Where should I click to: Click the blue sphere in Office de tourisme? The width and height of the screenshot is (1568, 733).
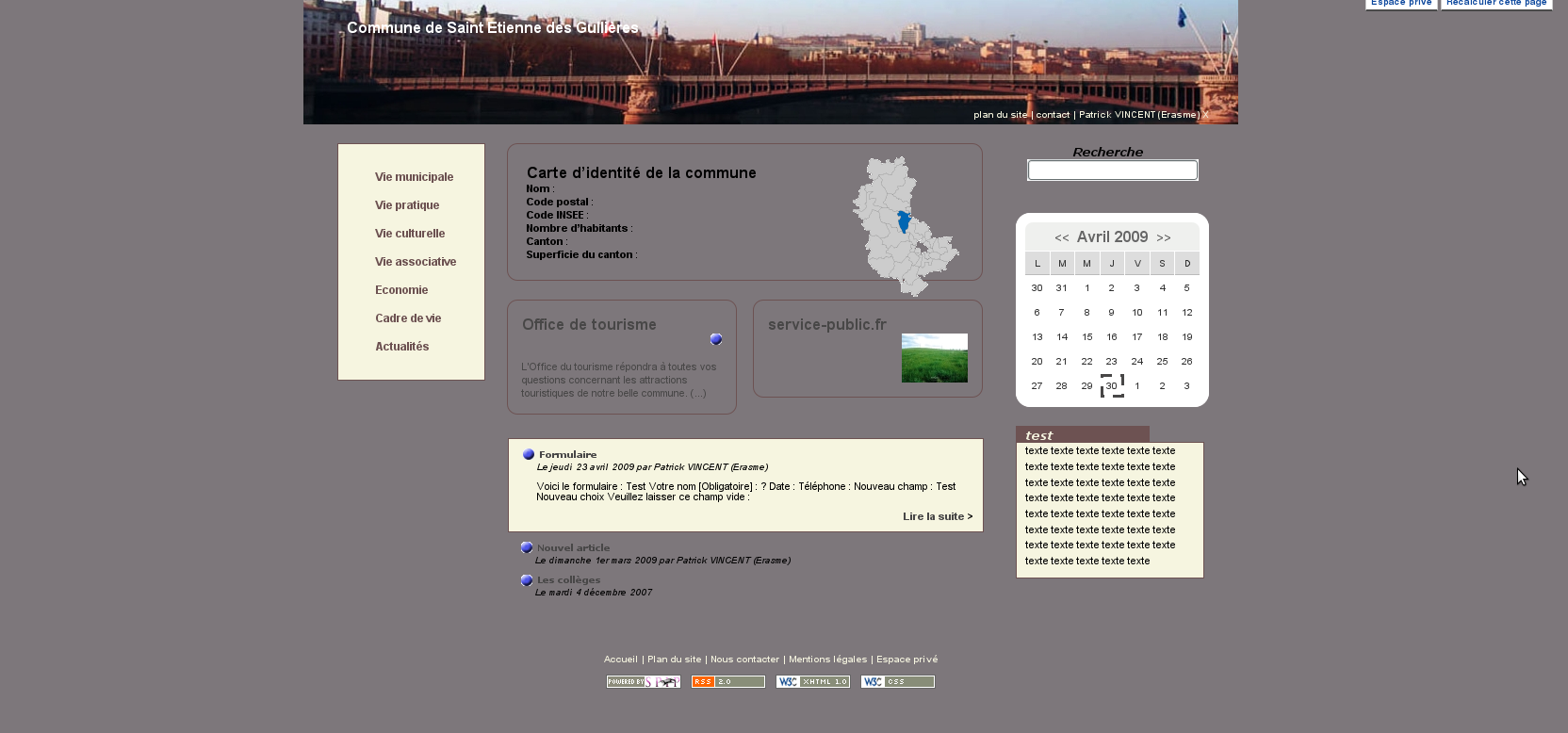coord(716,339)
